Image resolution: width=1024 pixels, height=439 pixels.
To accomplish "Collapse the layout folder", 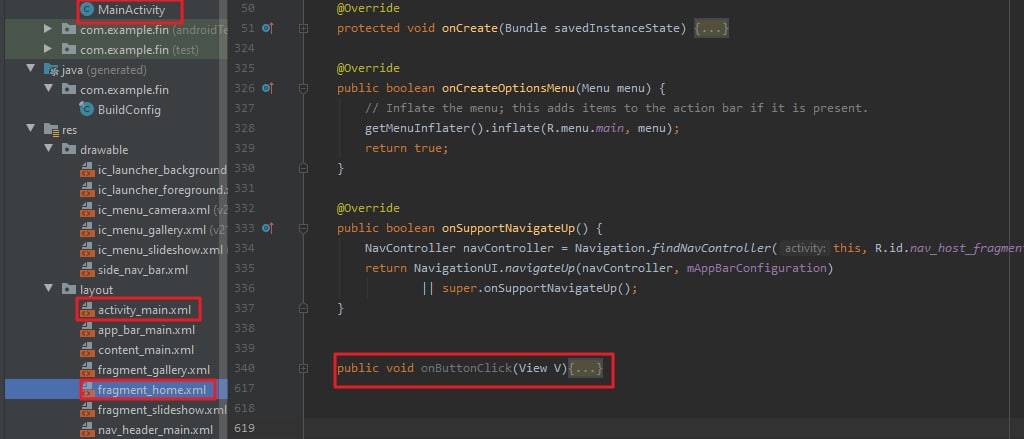I will (48, 289).
